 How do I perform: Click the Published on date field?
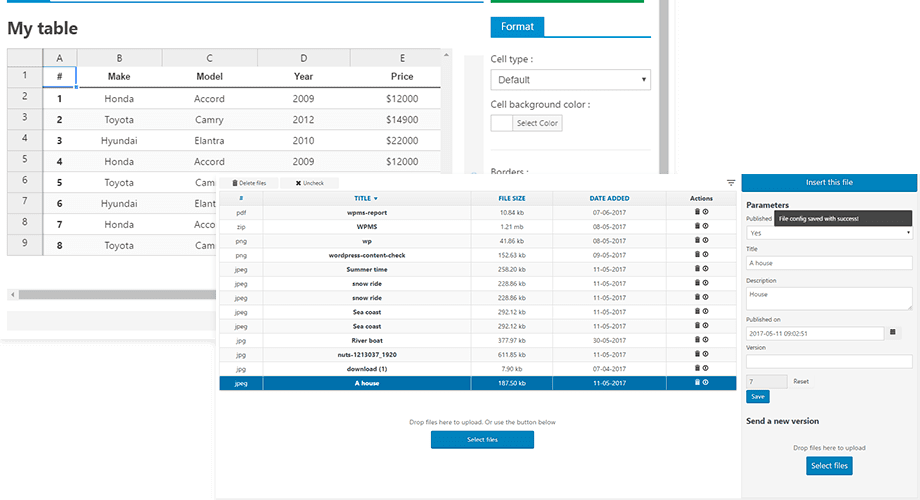coord(815,333)
